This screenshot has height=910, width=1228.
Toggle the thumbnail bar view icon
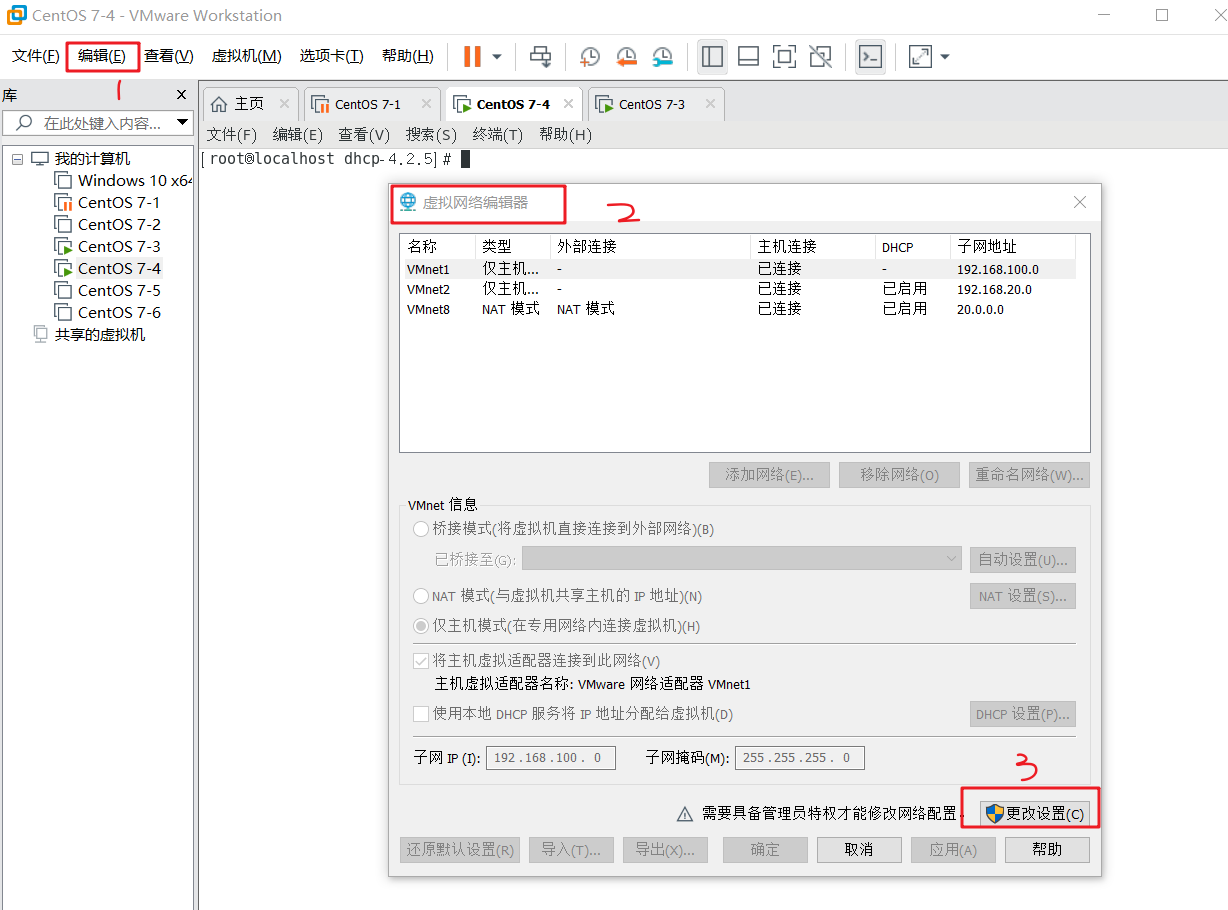point(748,57)
